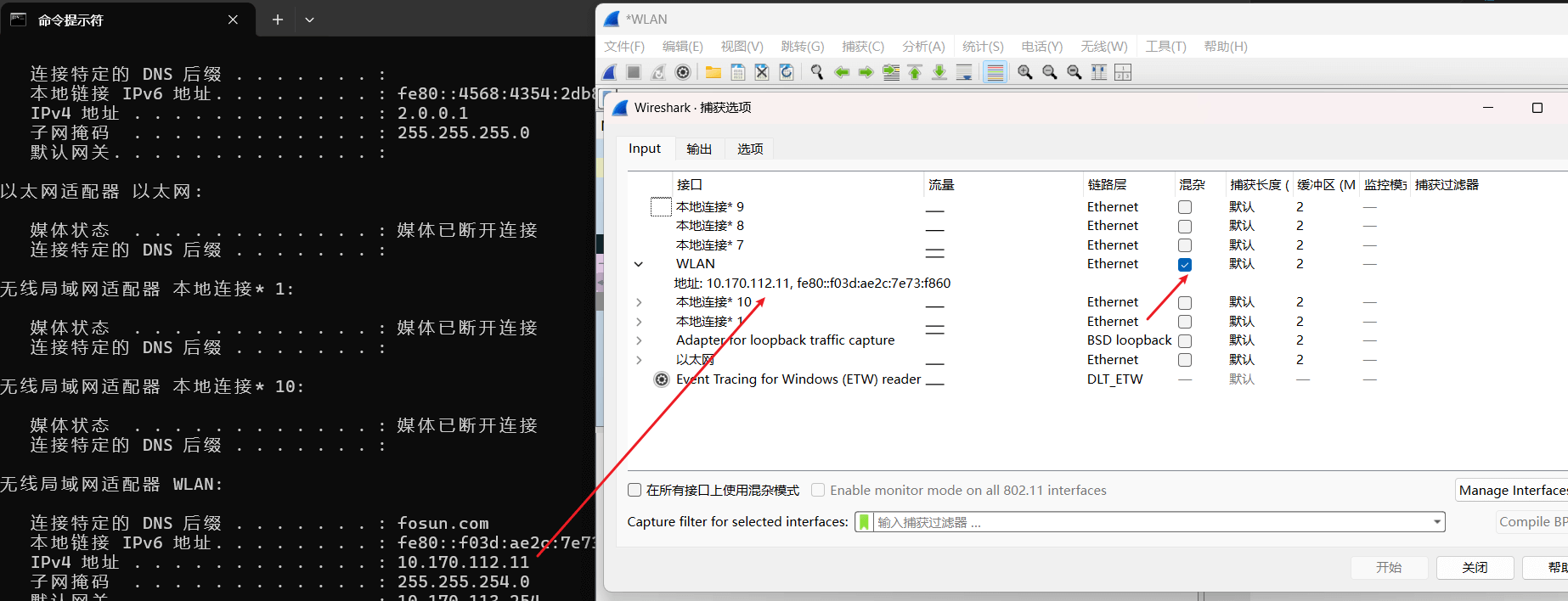Go forward to next packet (right green arrow)
The width and height of the screenshot is (1568, 601).
pyautogui.click(x=866, y=72)
